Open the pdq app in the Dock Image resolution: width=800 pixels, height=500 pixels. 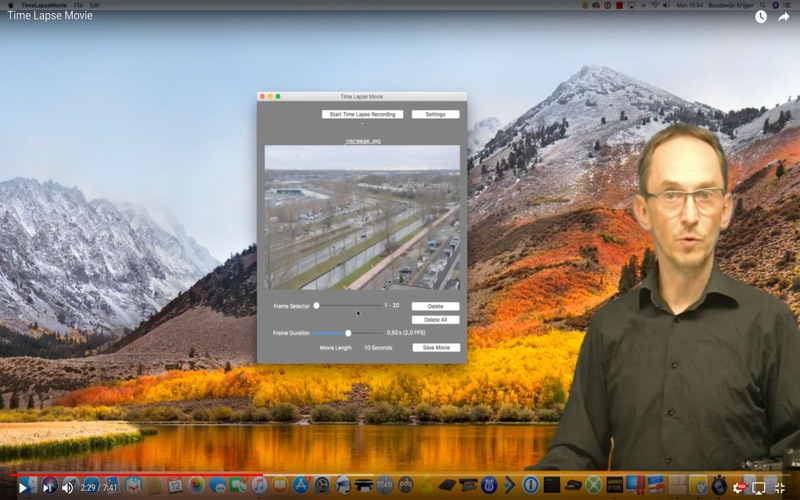405,485
